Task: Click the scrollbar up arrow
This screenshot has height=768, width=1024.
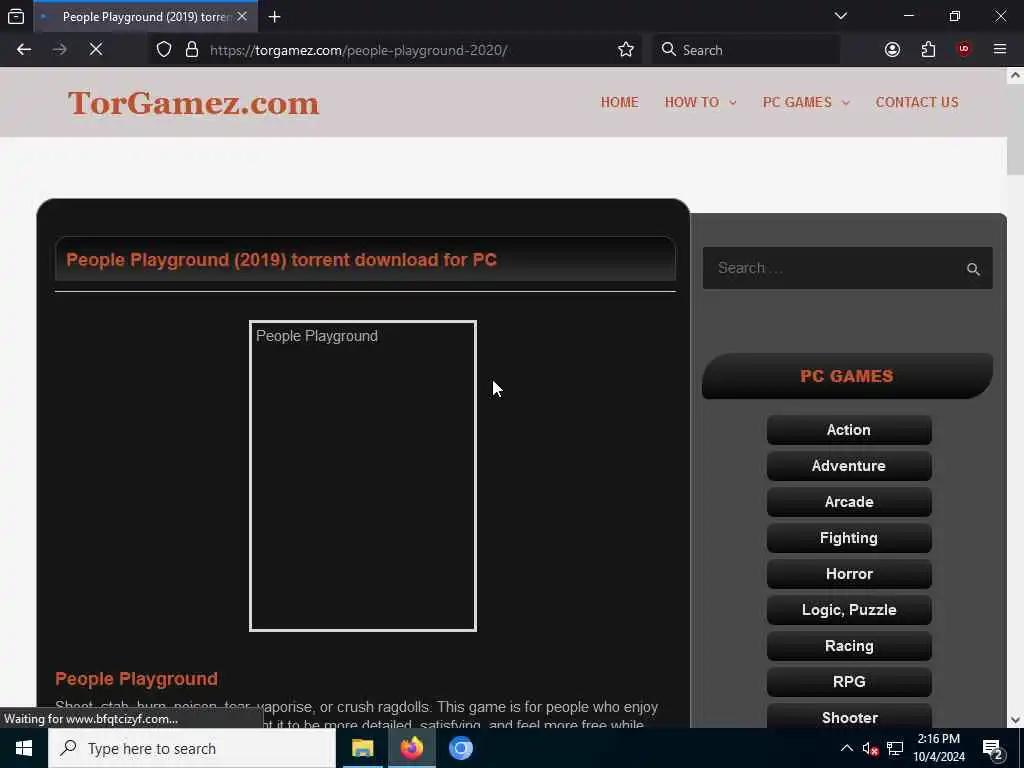Action: pos(1015,76)
